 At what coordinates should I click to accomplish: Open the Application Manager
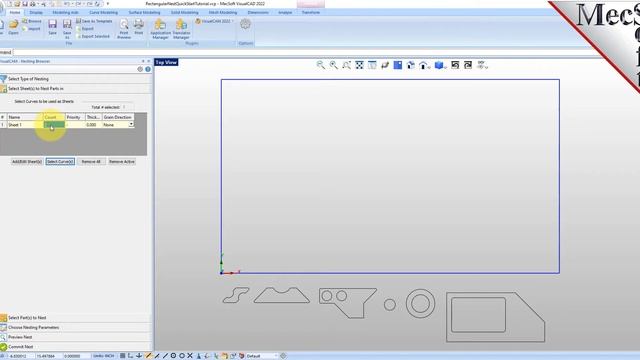point(160,29)
